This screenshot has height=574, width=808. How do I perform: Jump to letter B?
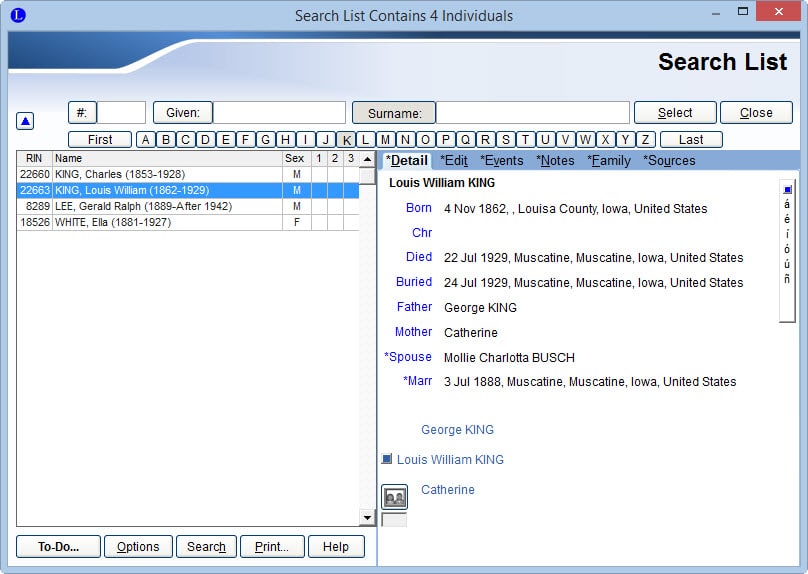[x=166, y=140]
